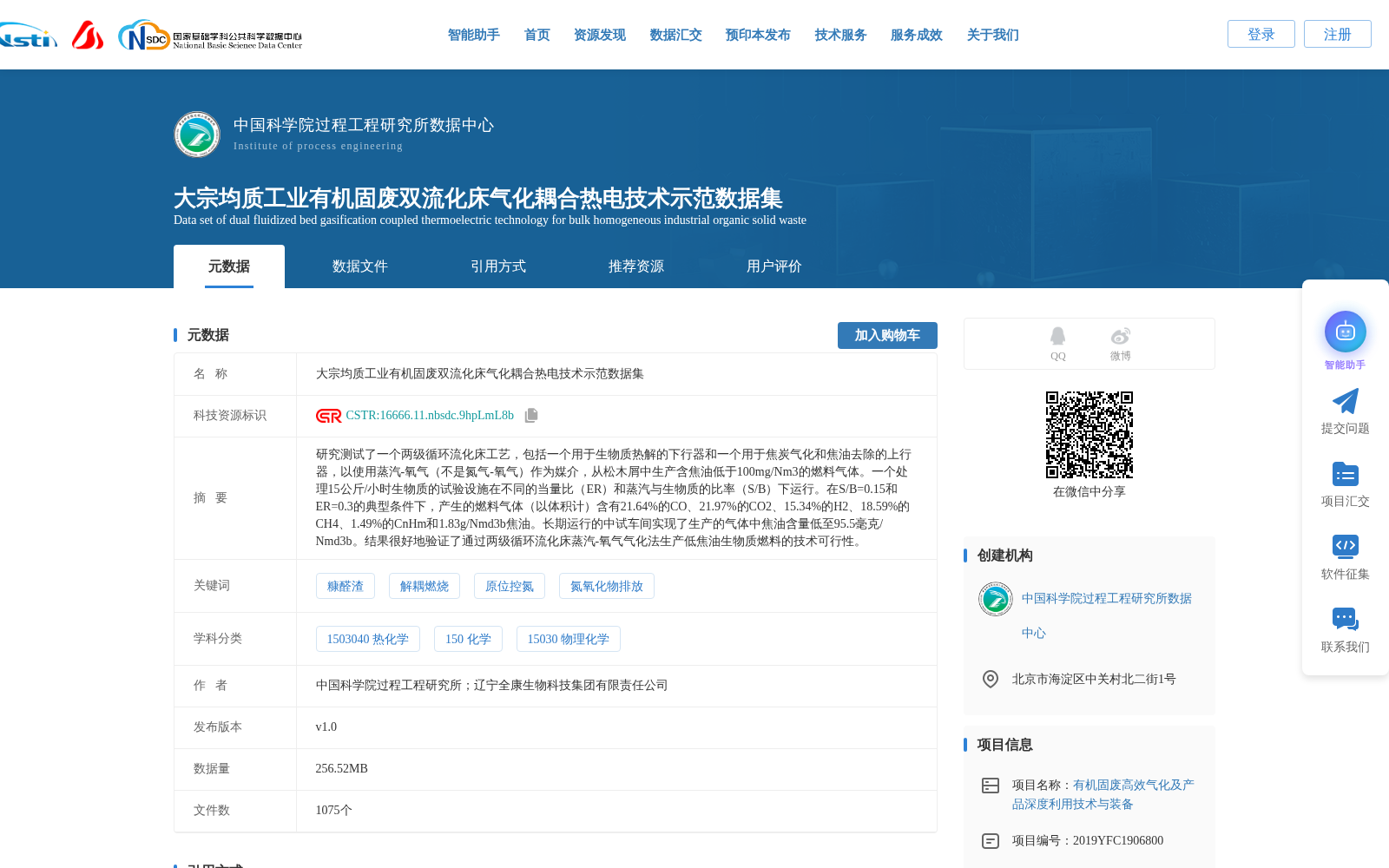The width and height of the screenshot is (1389, 868).
Task: Open 服务成效 menu item
Action: [917, 35]
